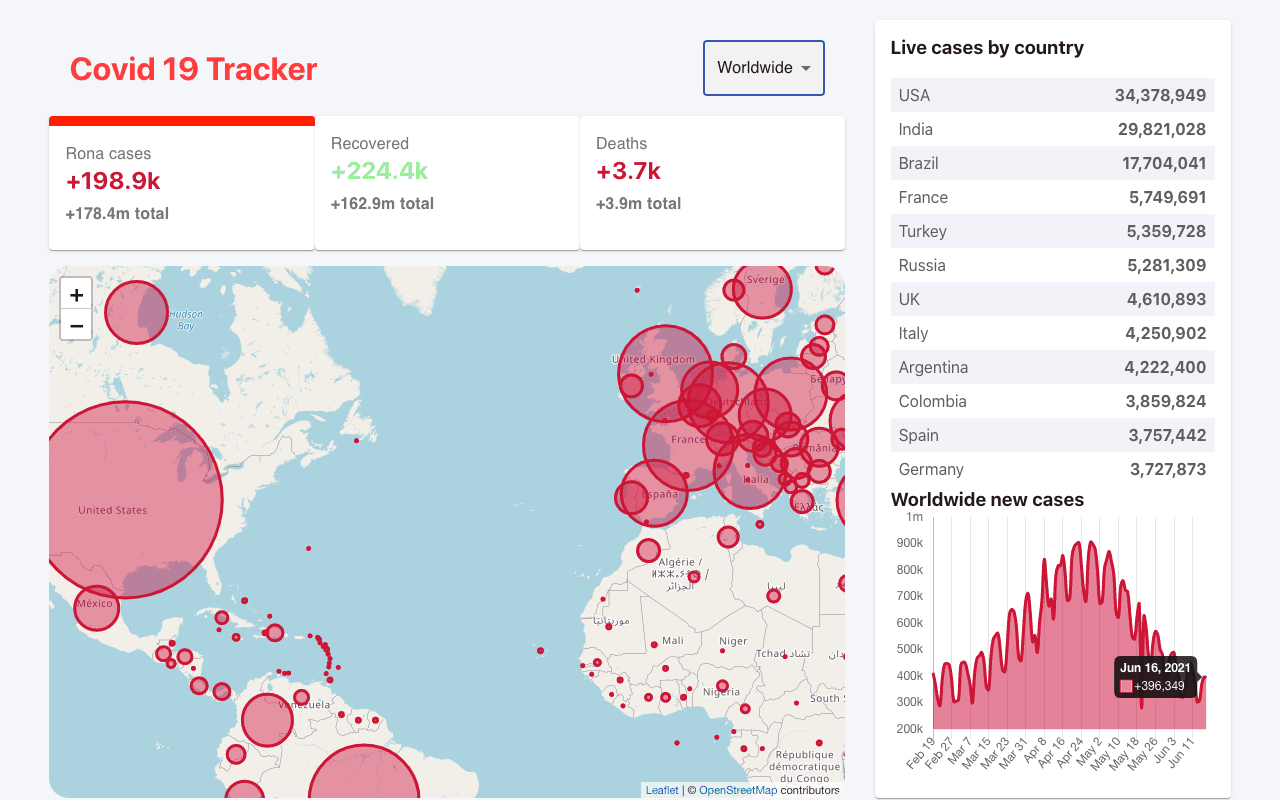Click the Brazil row in live cases
Screen dimensions: 1280x800
(x=1053, y=163)
